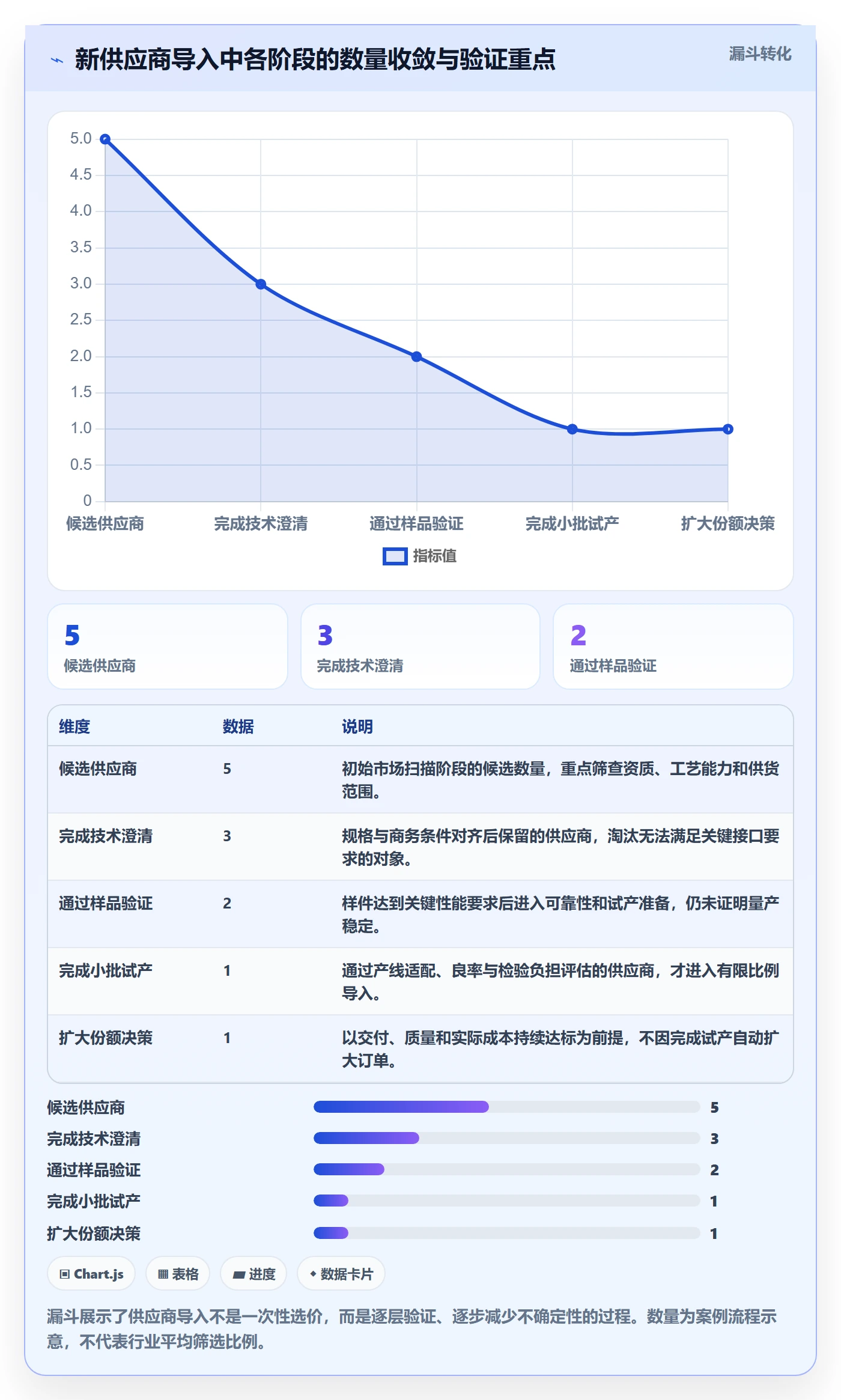Click the chart point for 通过样品验证
841x1400 pixels.
pyautogui.click(x=416, y=356)
